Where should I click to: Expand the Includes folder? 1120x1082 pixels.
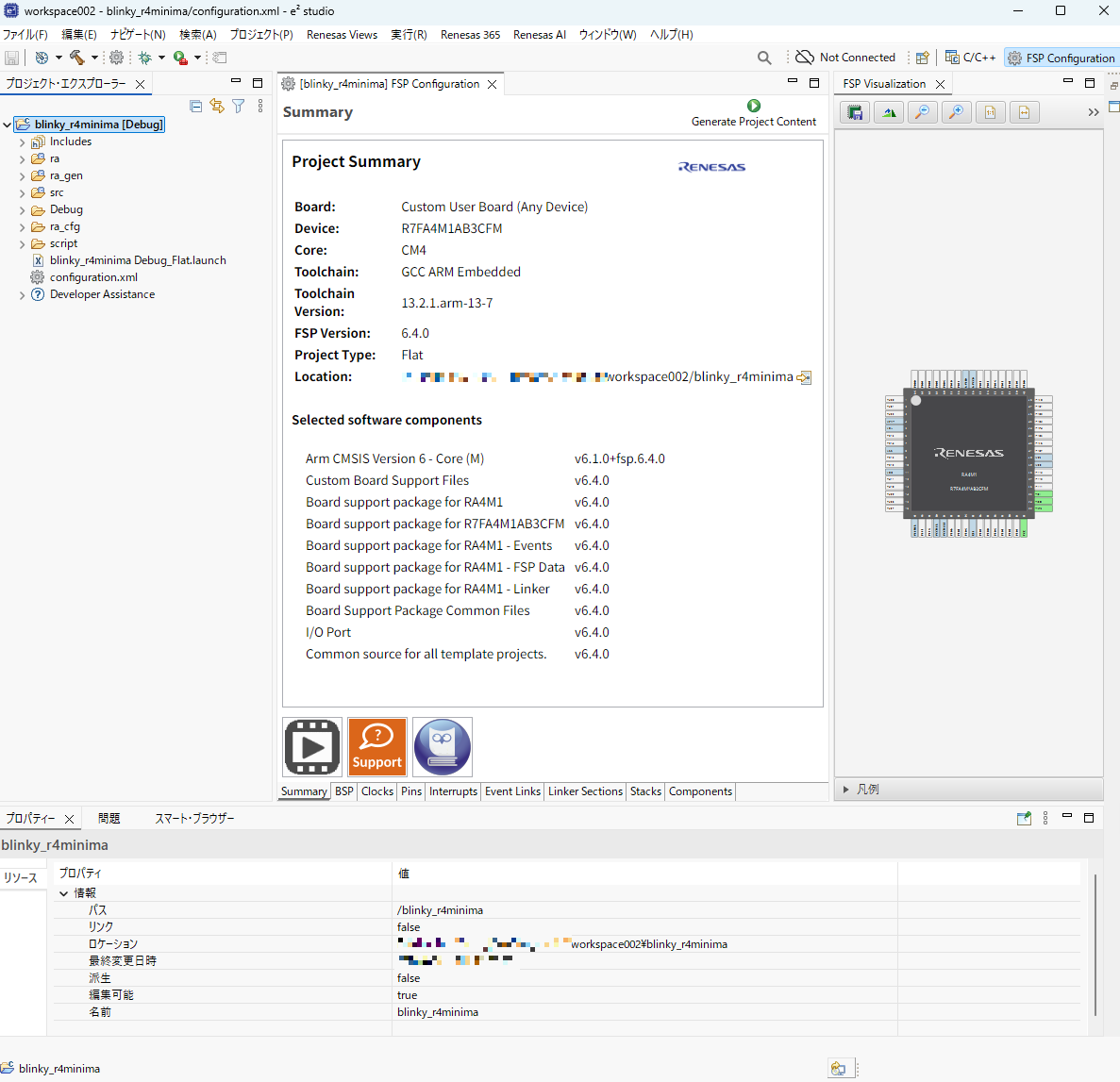(22, 142)
